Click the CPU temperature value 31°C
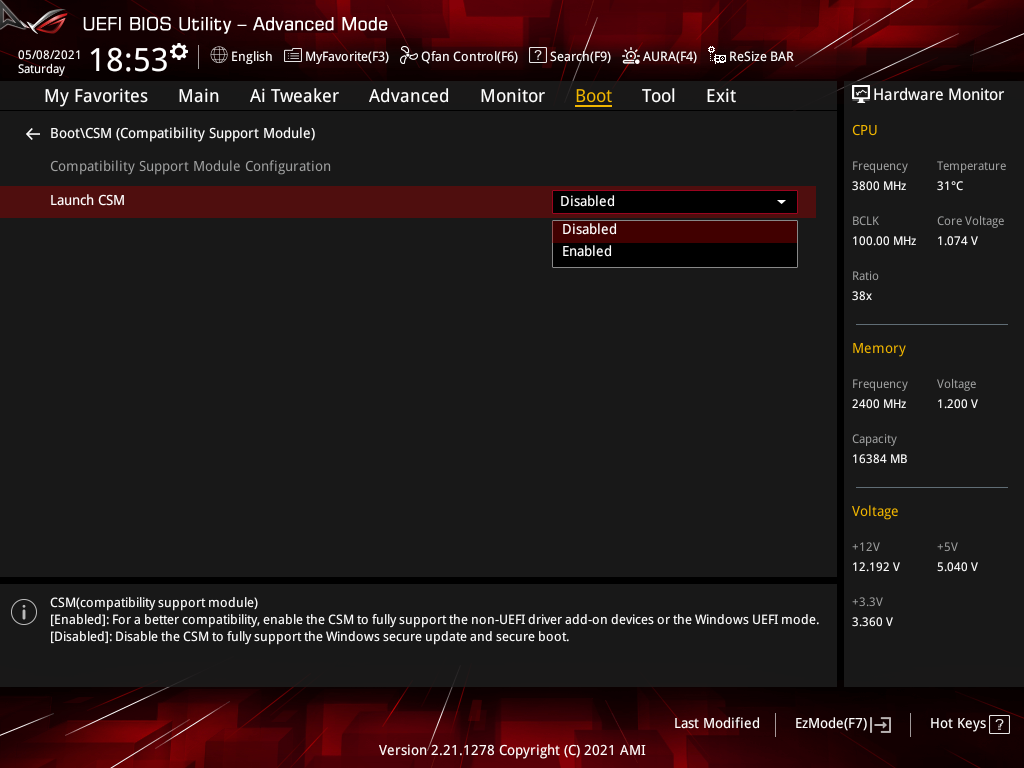 [950, 186]
